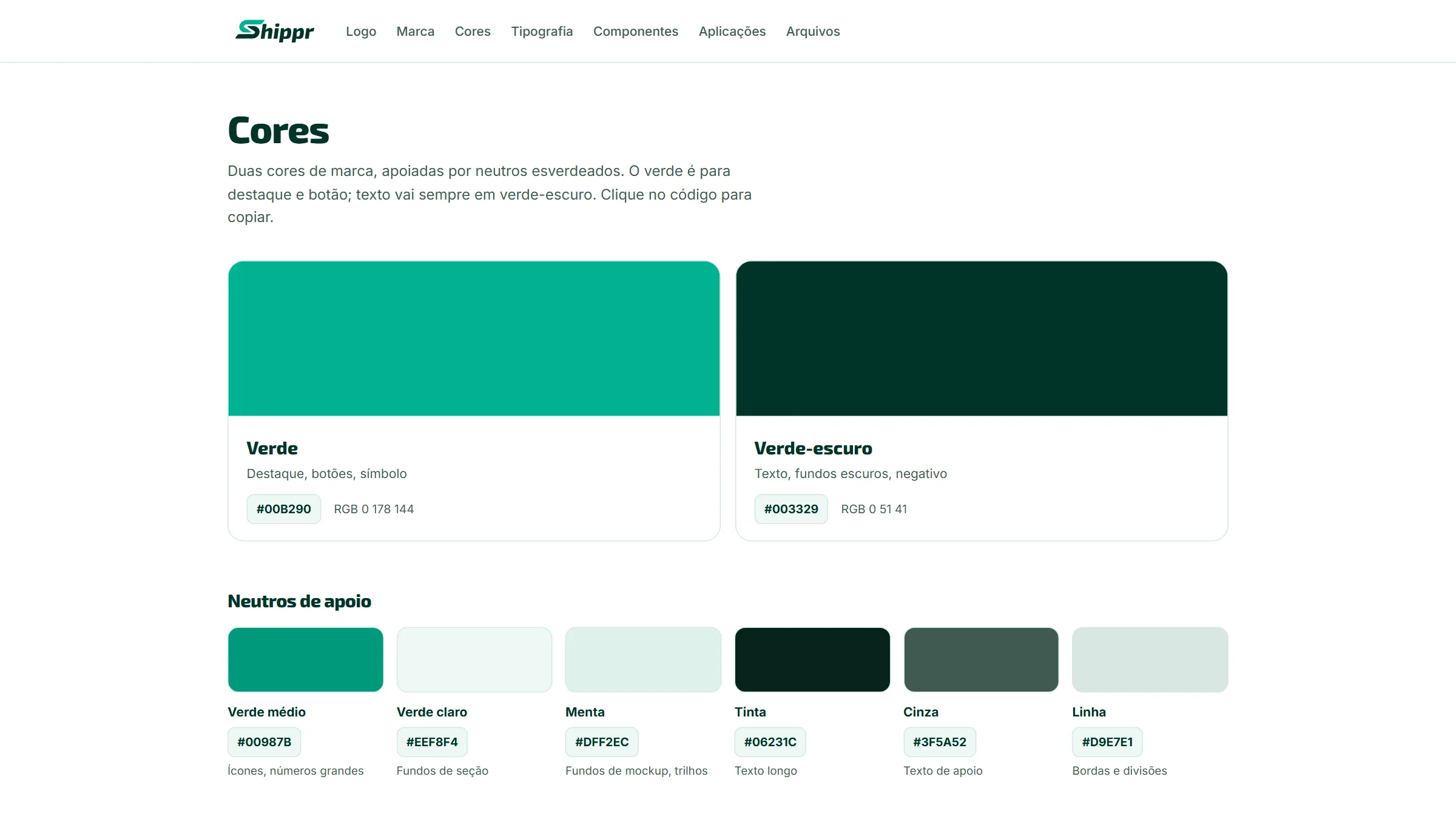Viewport: 1456px width, 819px height.
Task: Copy the #D9E7E1 code chip
Action: tap(1107, 742)
